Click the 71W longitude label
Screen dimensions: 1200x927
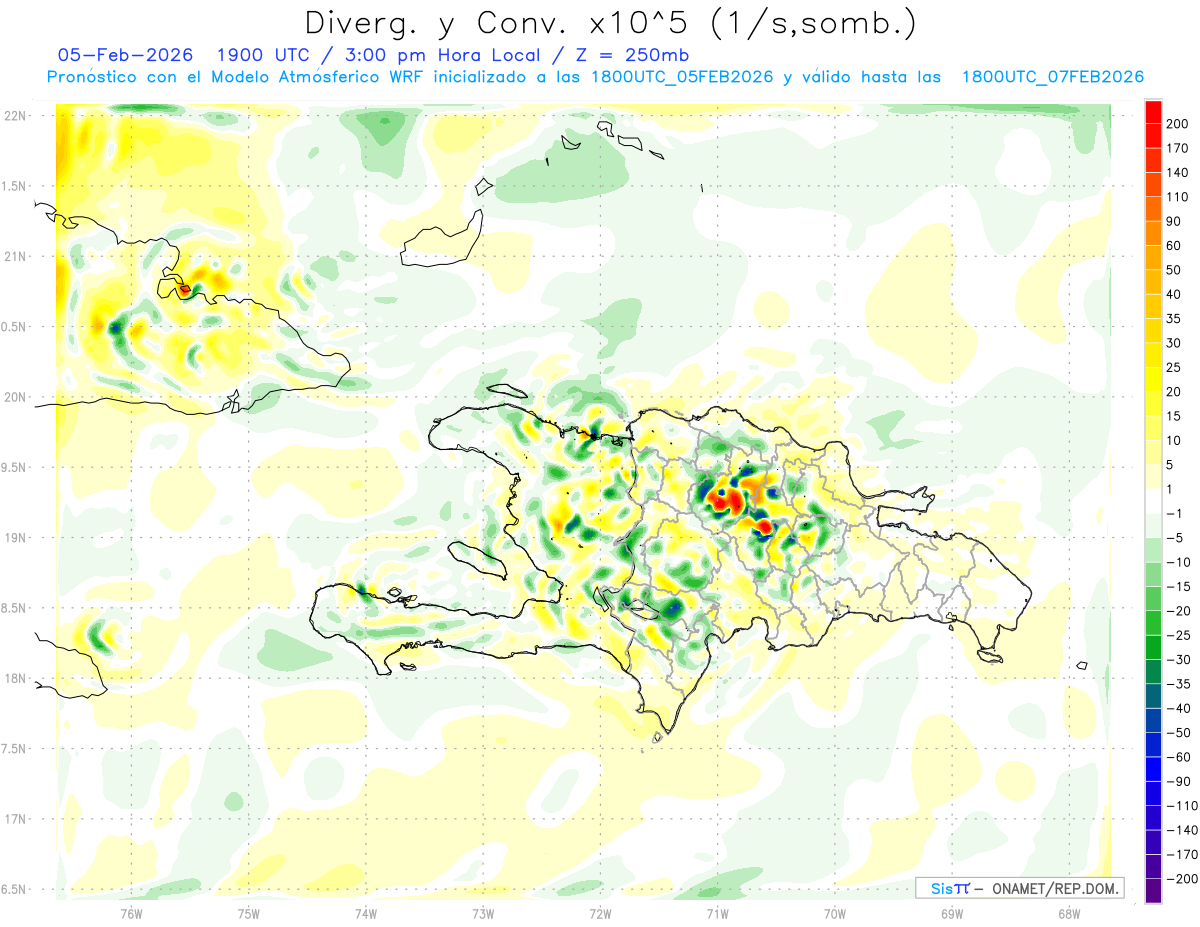[717, 912]
